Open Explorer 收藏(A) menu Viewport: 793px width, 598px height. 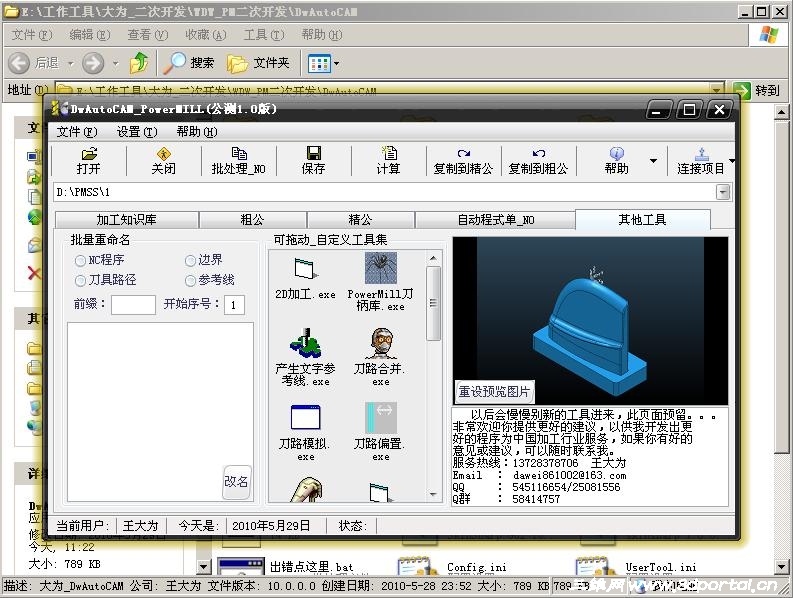[x=205, y=35]
